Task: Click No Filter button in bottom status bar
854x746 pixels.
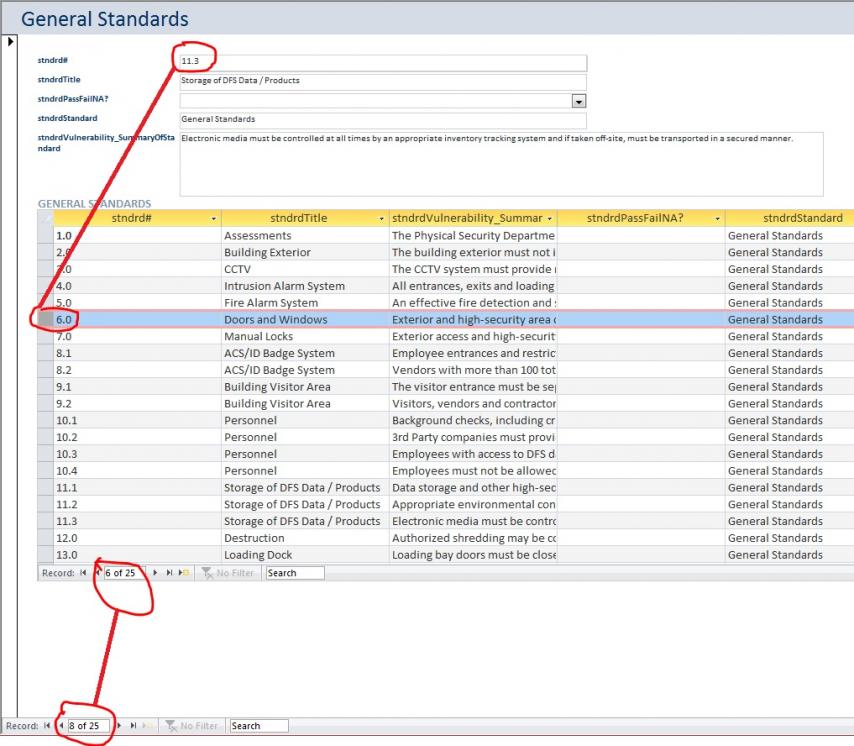Action: [x=192, y=726]
